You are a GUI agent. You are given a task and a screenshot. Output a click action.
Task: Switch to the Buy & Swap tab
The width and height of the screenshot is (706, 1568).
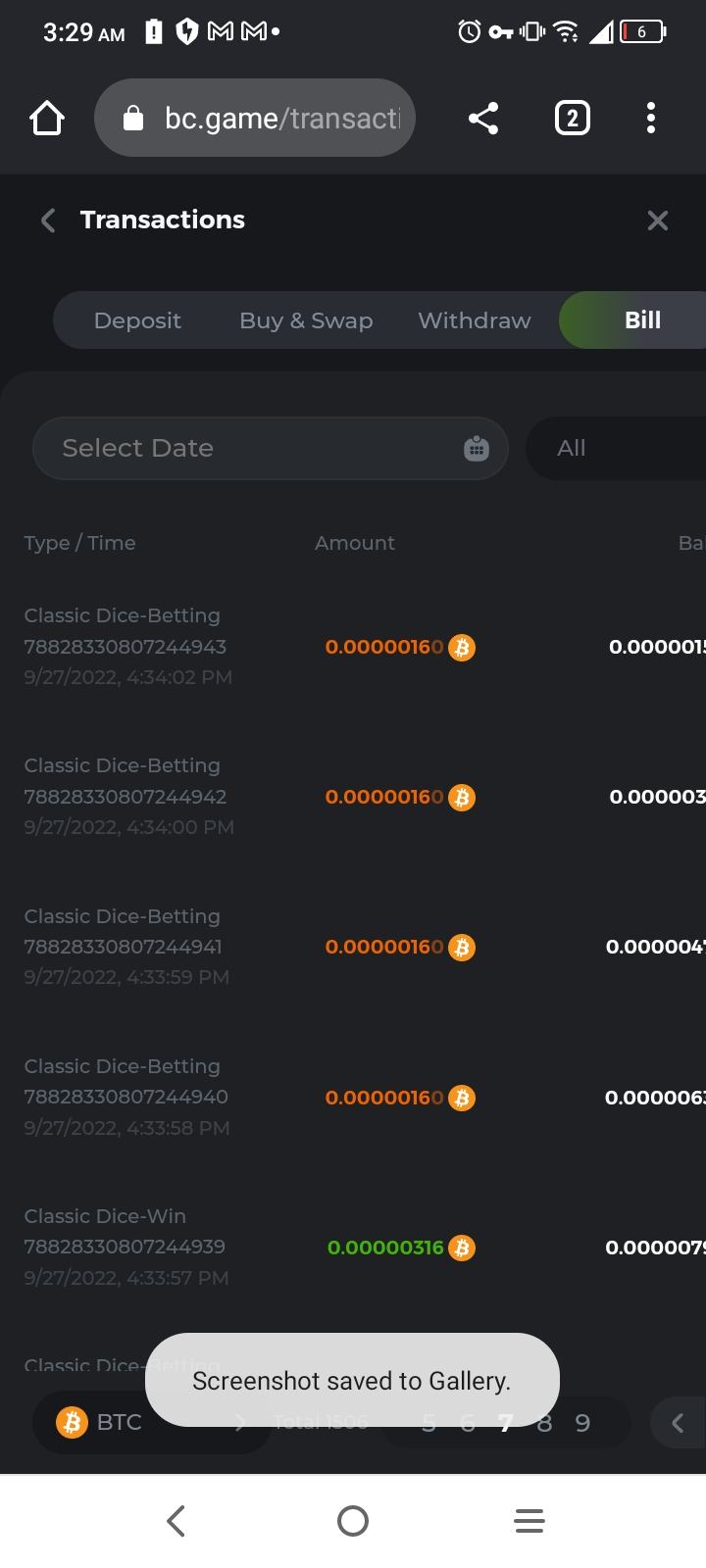(x=306, y=320)
